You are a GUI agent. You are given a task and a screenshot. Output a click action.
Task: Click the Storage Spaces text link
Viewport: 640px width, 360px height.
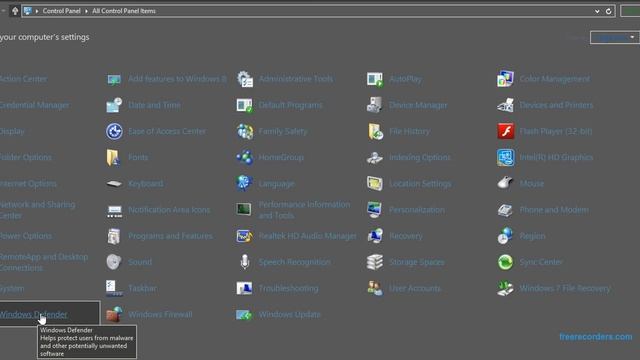(417, 262)
